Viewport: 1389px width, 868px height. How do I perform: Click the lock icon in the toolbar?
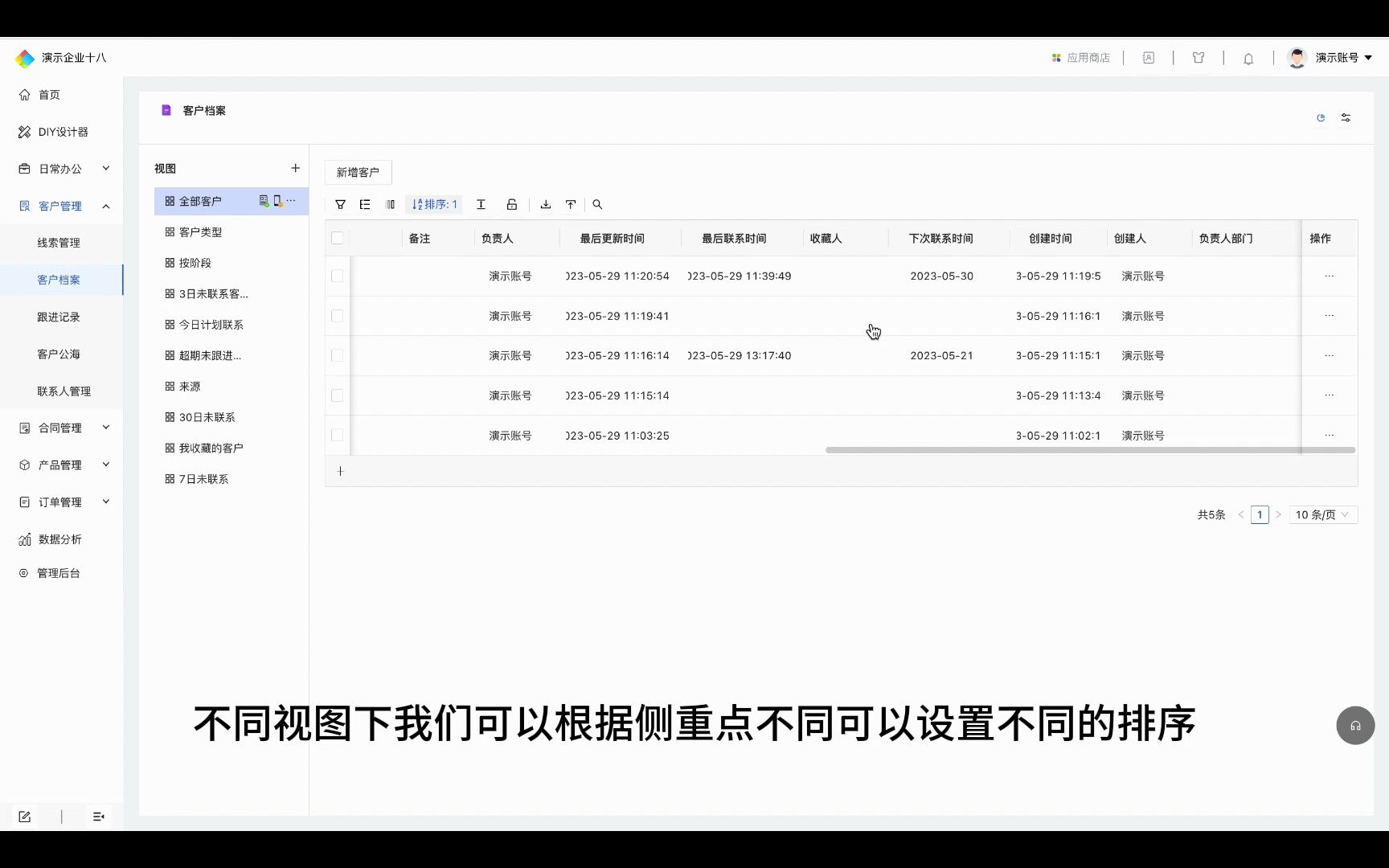(512, 204)
